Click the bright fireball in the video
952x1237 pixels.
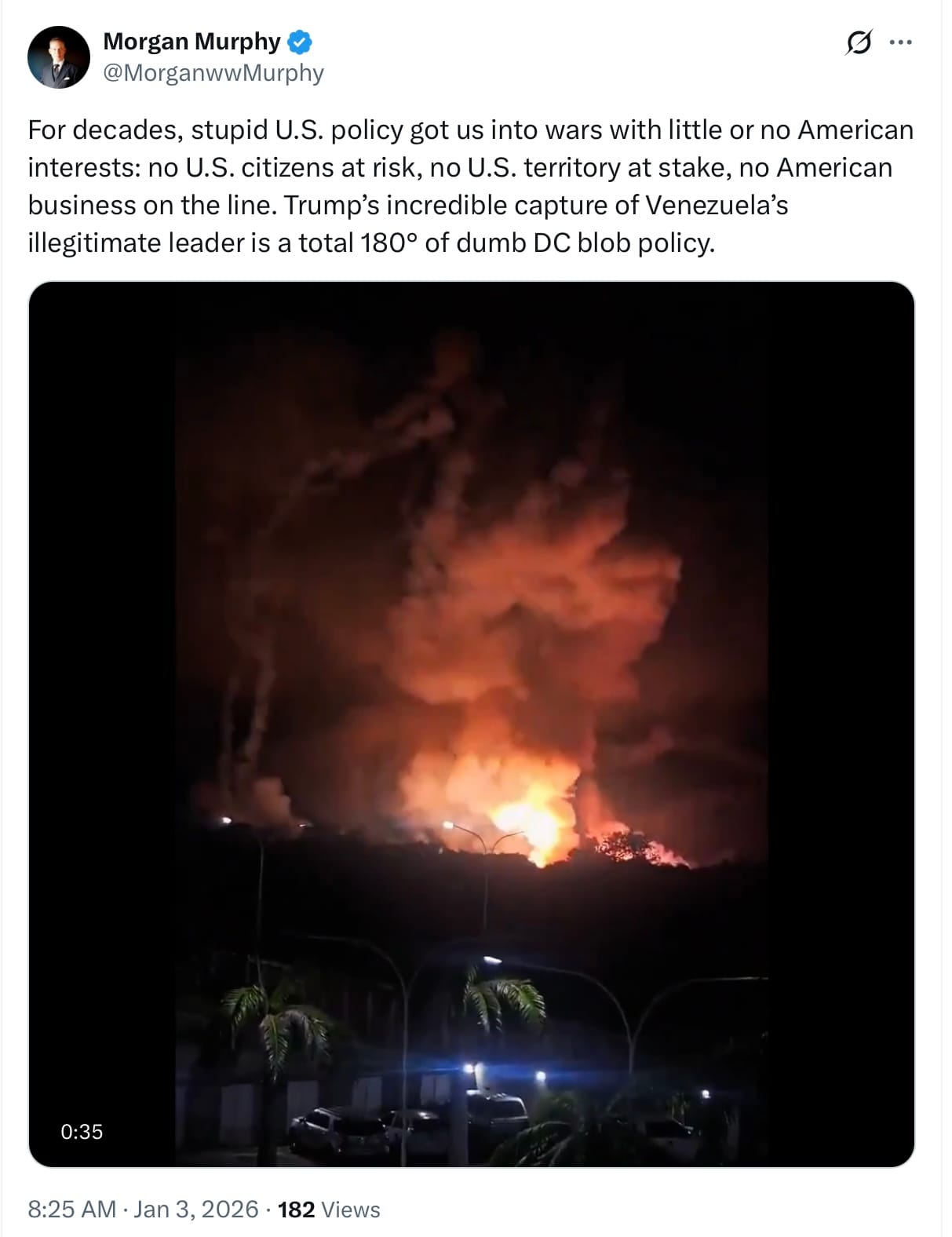pos(534,824)
